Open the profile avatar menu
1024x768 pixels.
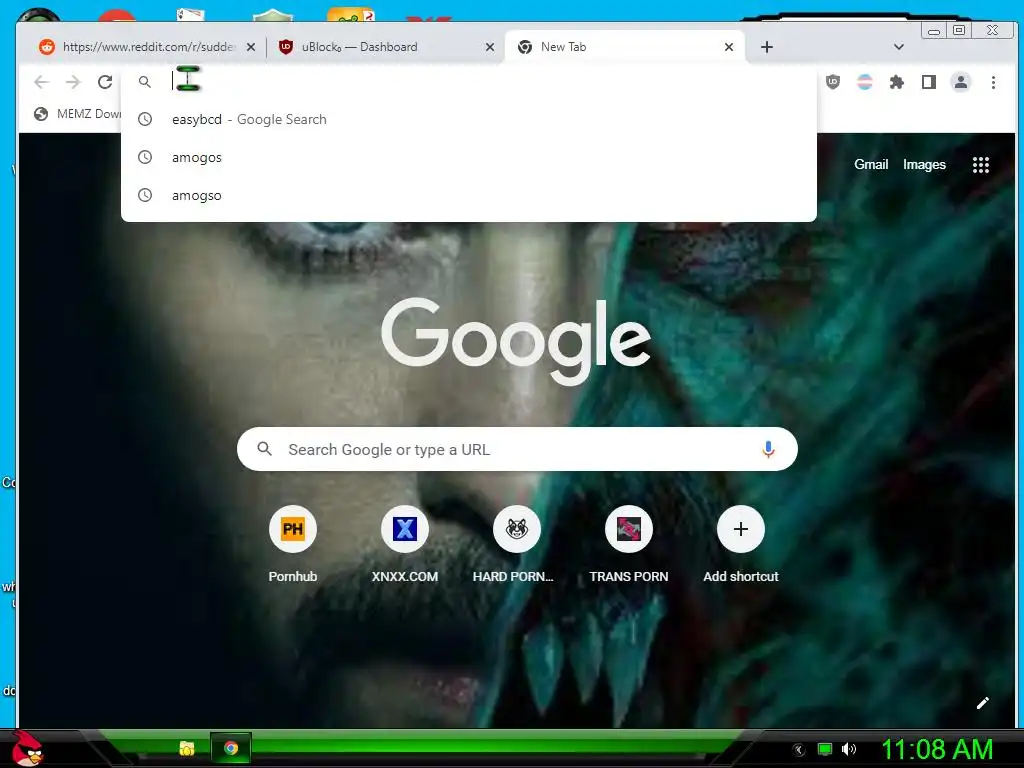[x=961, y=82]
